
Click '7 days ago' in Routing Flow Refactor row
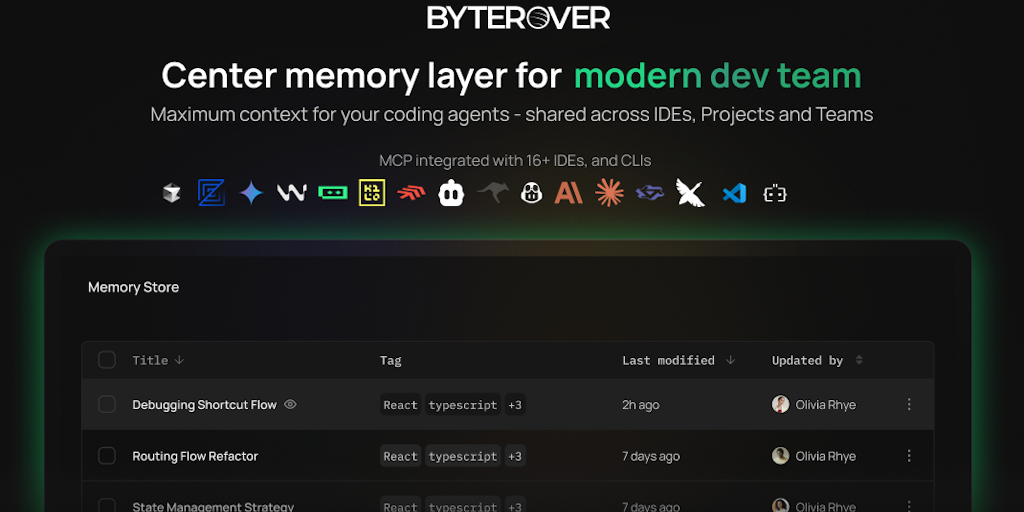[651, 456]
